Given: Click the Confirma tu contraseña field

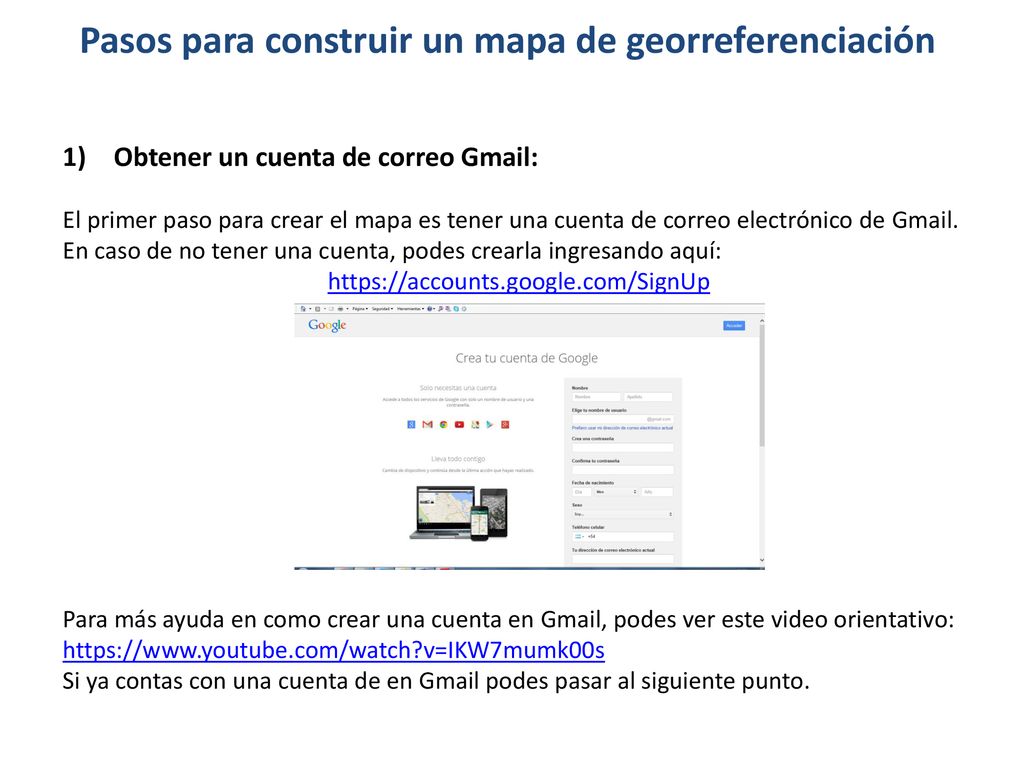Looking at the screenshot, I should pos(622,470).
